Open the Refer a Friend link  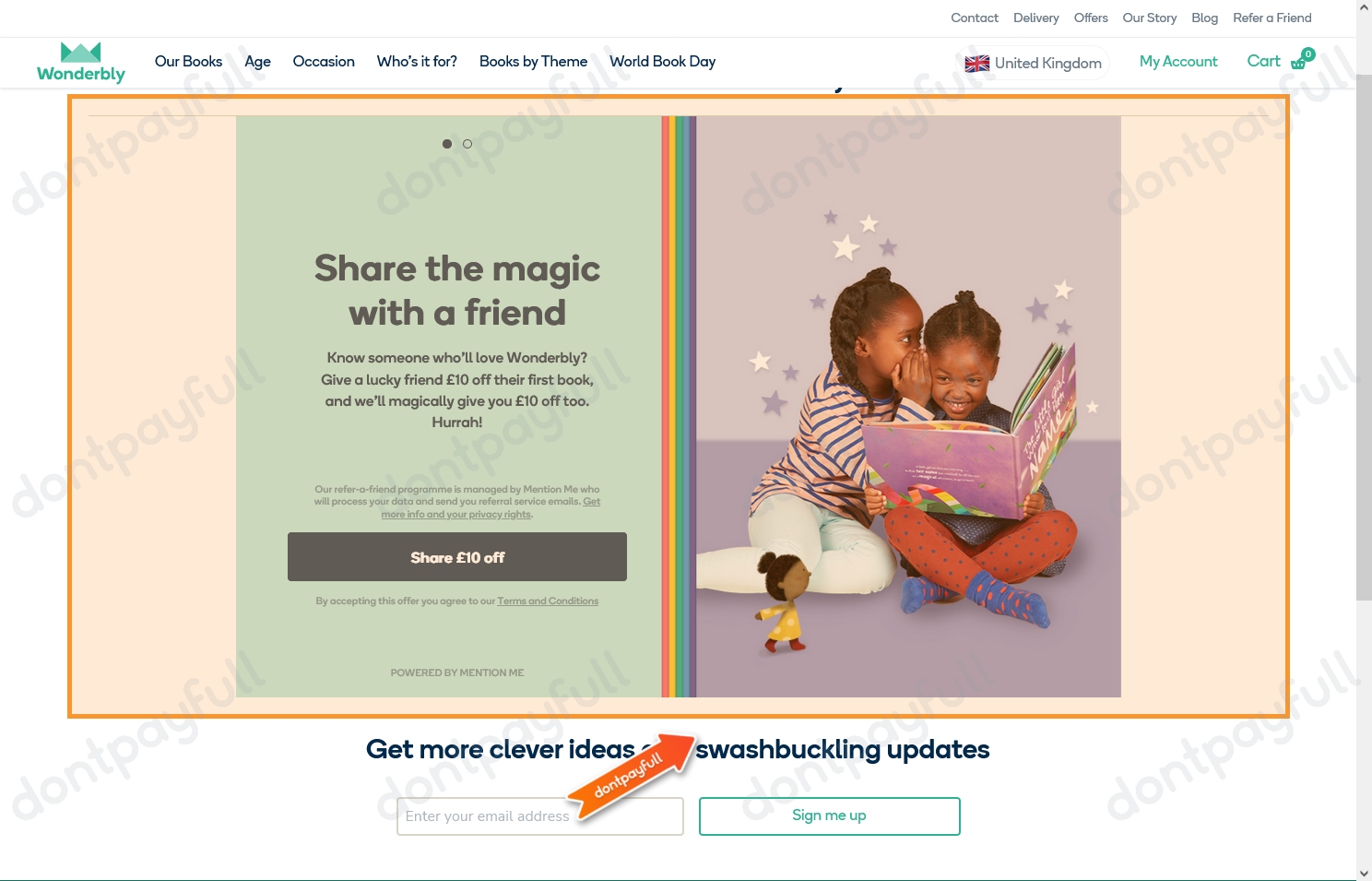tap(1271, 18)
